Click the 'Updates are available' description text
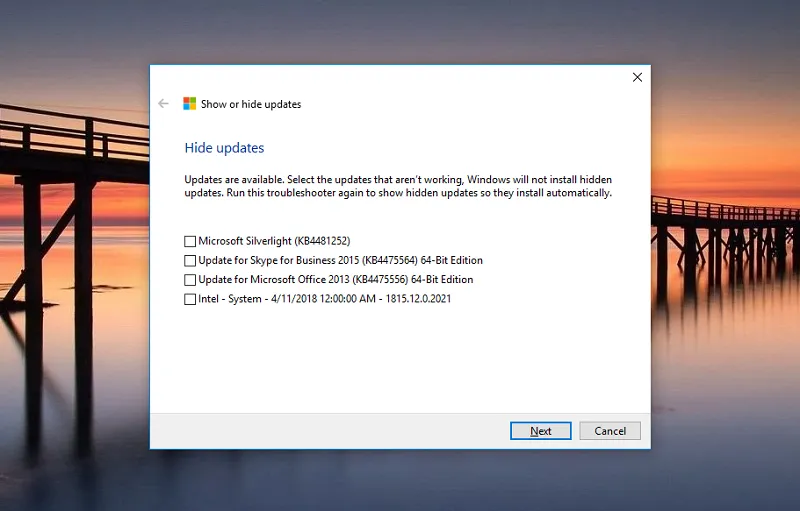 pyautogui.click(x=398, y=186)
